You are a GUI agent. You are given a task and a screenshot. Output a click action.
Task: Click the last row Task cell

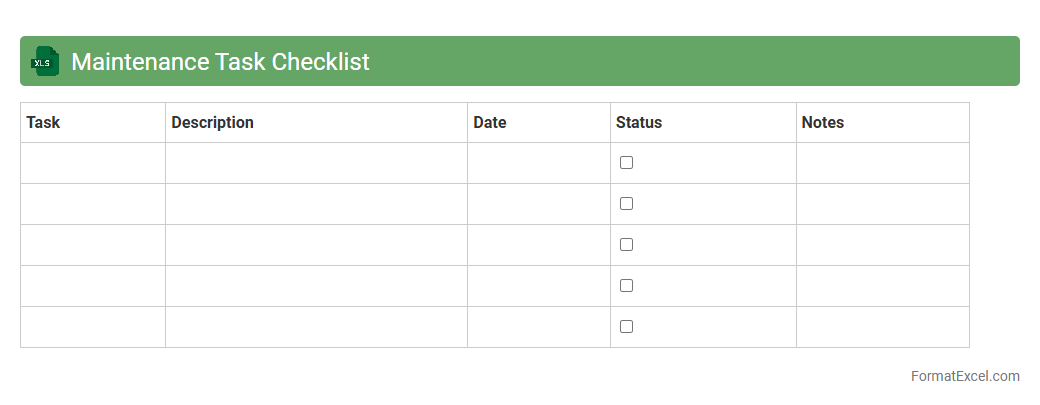(x=93, y=327)
